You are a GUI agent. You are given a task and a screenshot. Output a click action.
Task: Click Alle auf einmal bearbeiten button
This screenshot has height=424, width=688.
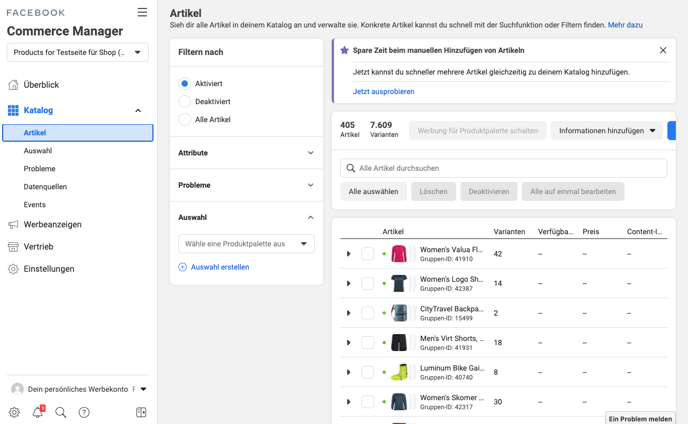pyautogui.click(x=573, y=191)
